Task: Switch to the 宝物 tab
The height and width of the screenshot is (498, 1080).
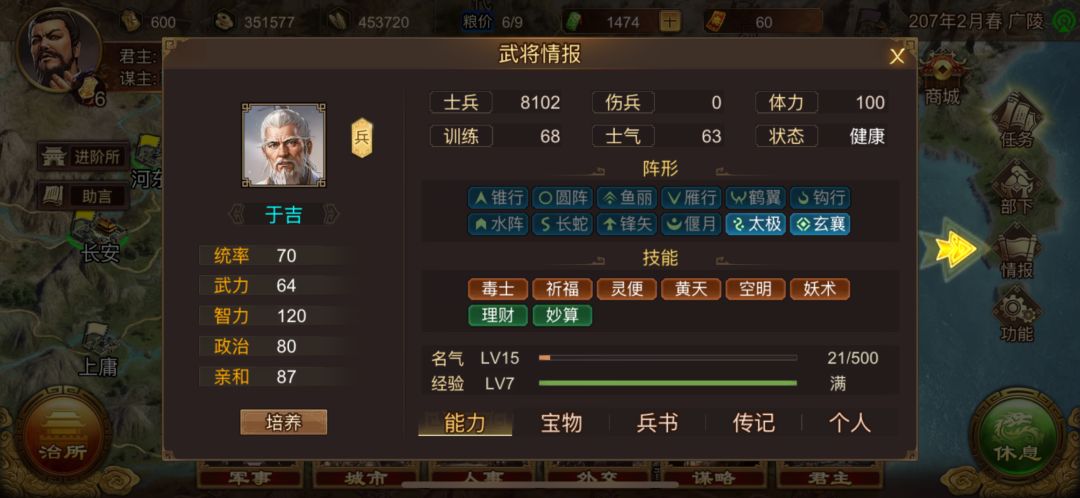Action: click(x=561, y=423)
